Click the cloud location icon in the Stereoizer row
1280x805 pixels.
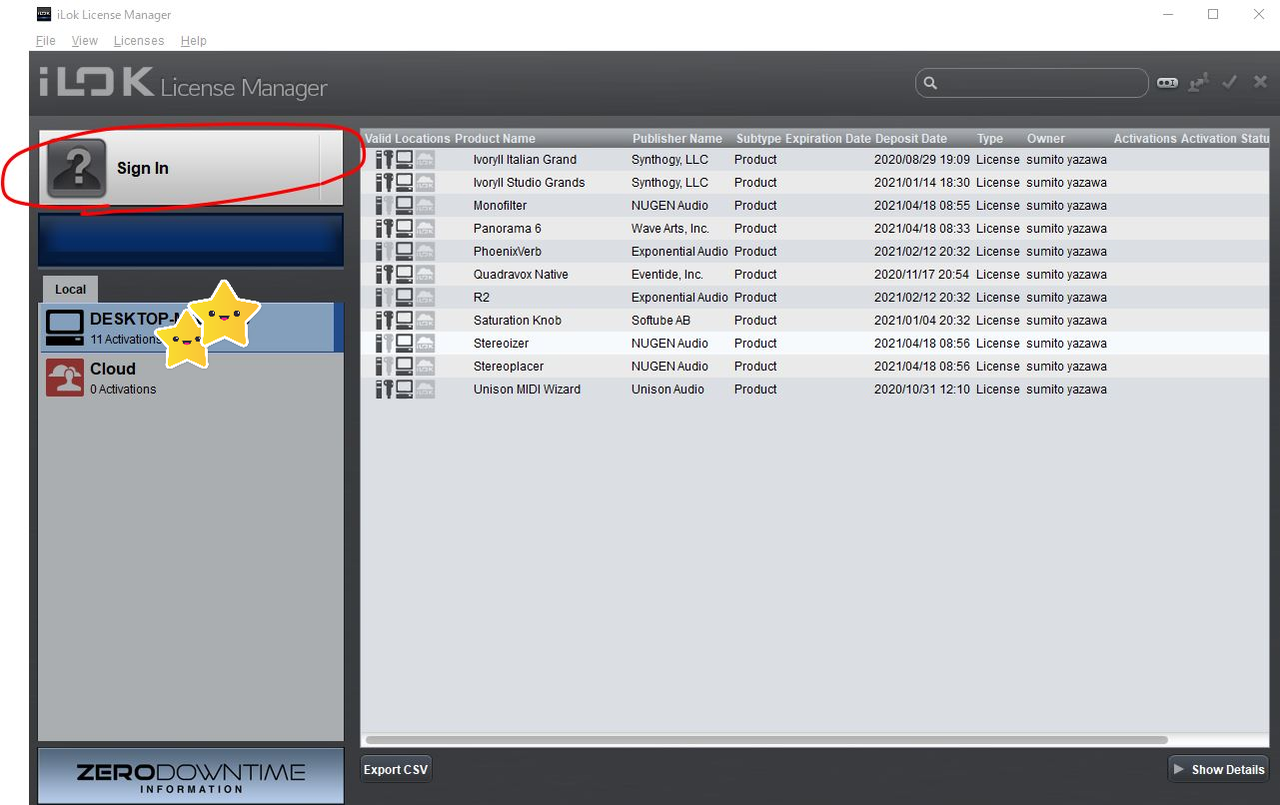click(425, 343)
